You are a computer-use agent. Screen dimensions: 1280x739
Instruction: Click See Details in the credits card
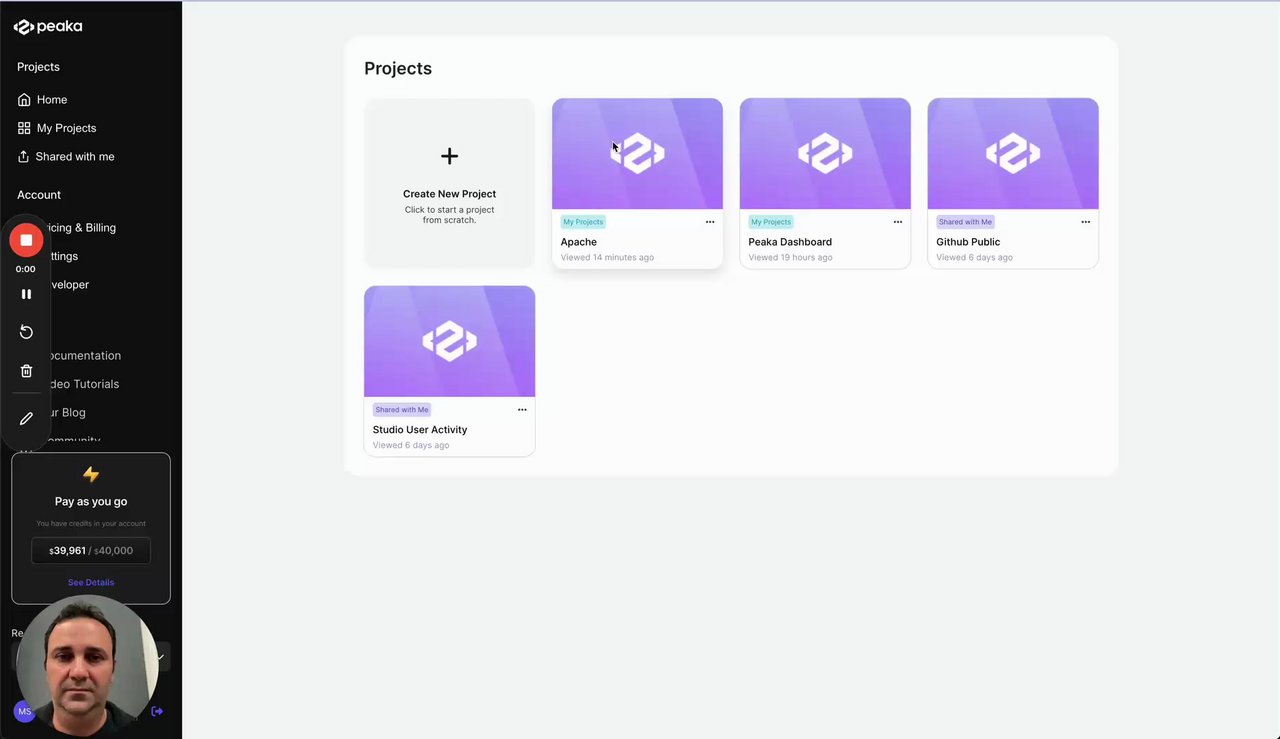click(91, 582)
